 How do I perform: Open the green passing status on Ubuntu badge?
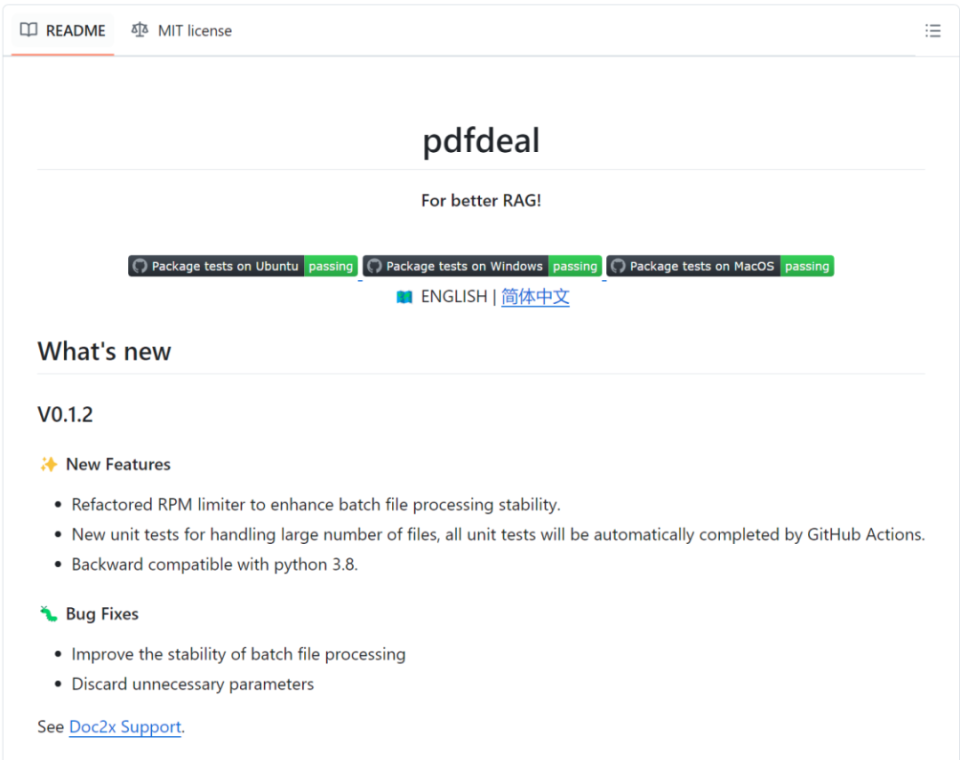pos(330,266)
